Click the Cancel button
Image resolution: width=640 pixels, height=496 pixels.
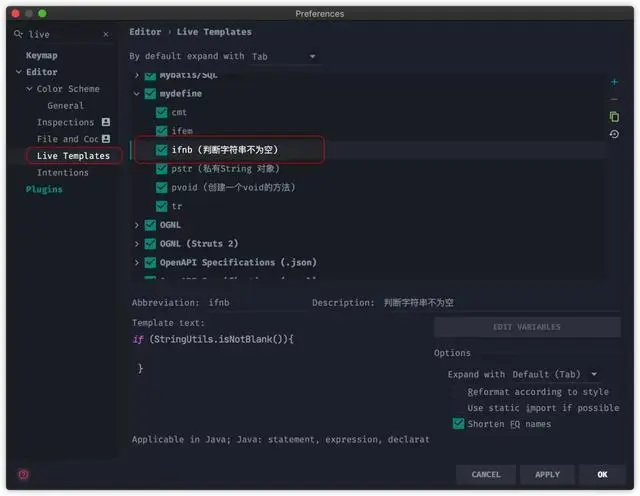(486, 474)
